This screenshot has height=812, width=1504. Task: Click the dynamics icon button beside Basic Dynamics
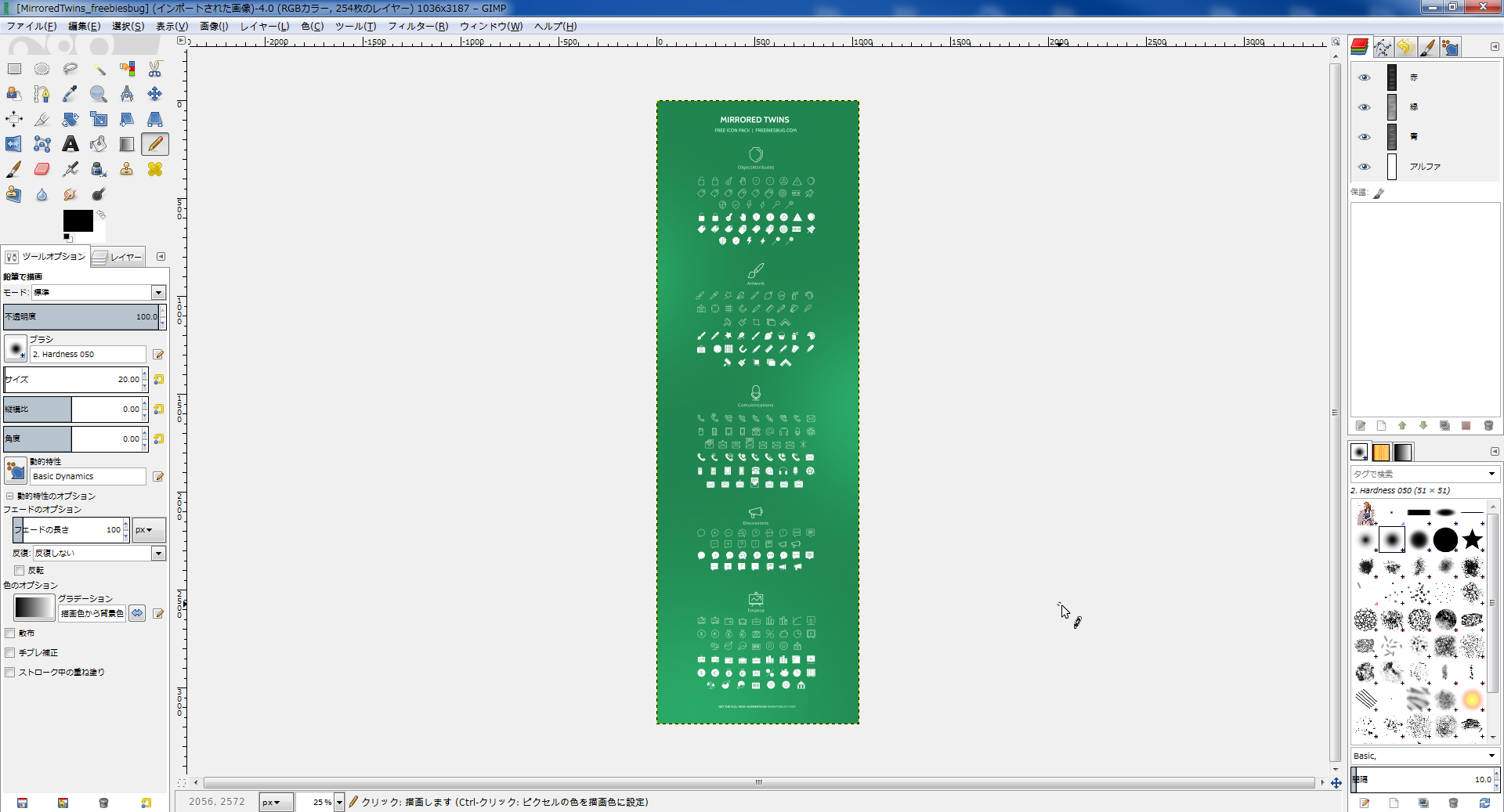point(16,470)
